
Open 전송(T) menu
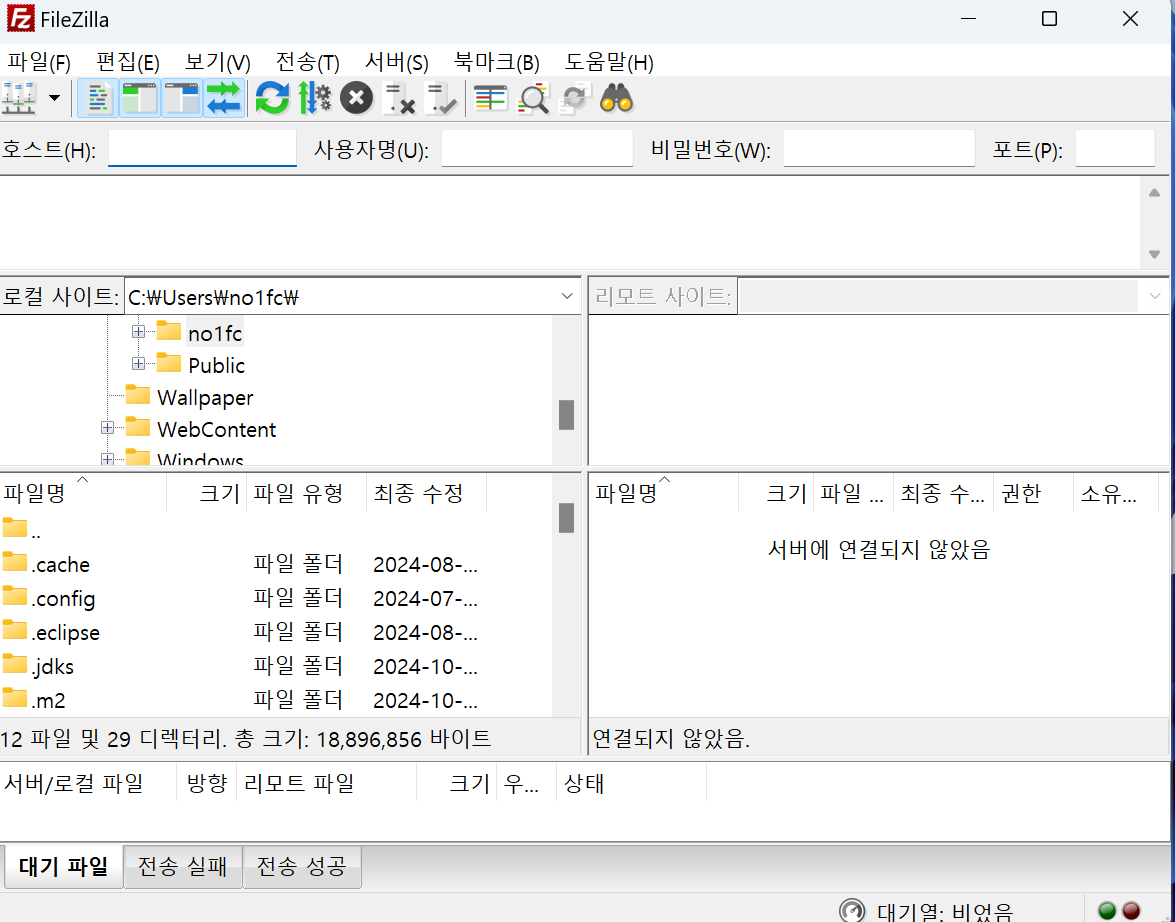(x=307, y=62)
